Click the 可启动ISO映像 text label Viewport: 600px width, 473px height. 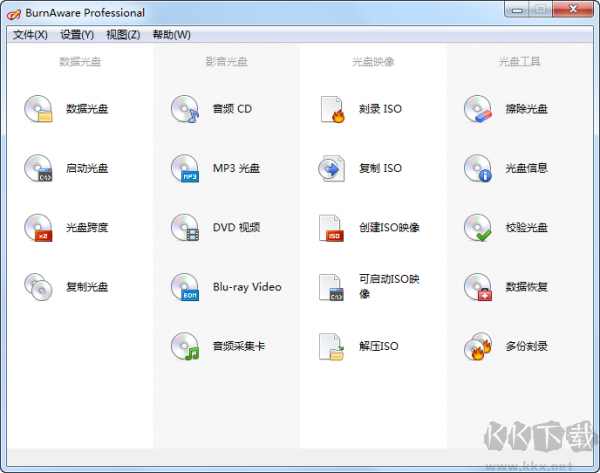[389, 287]
